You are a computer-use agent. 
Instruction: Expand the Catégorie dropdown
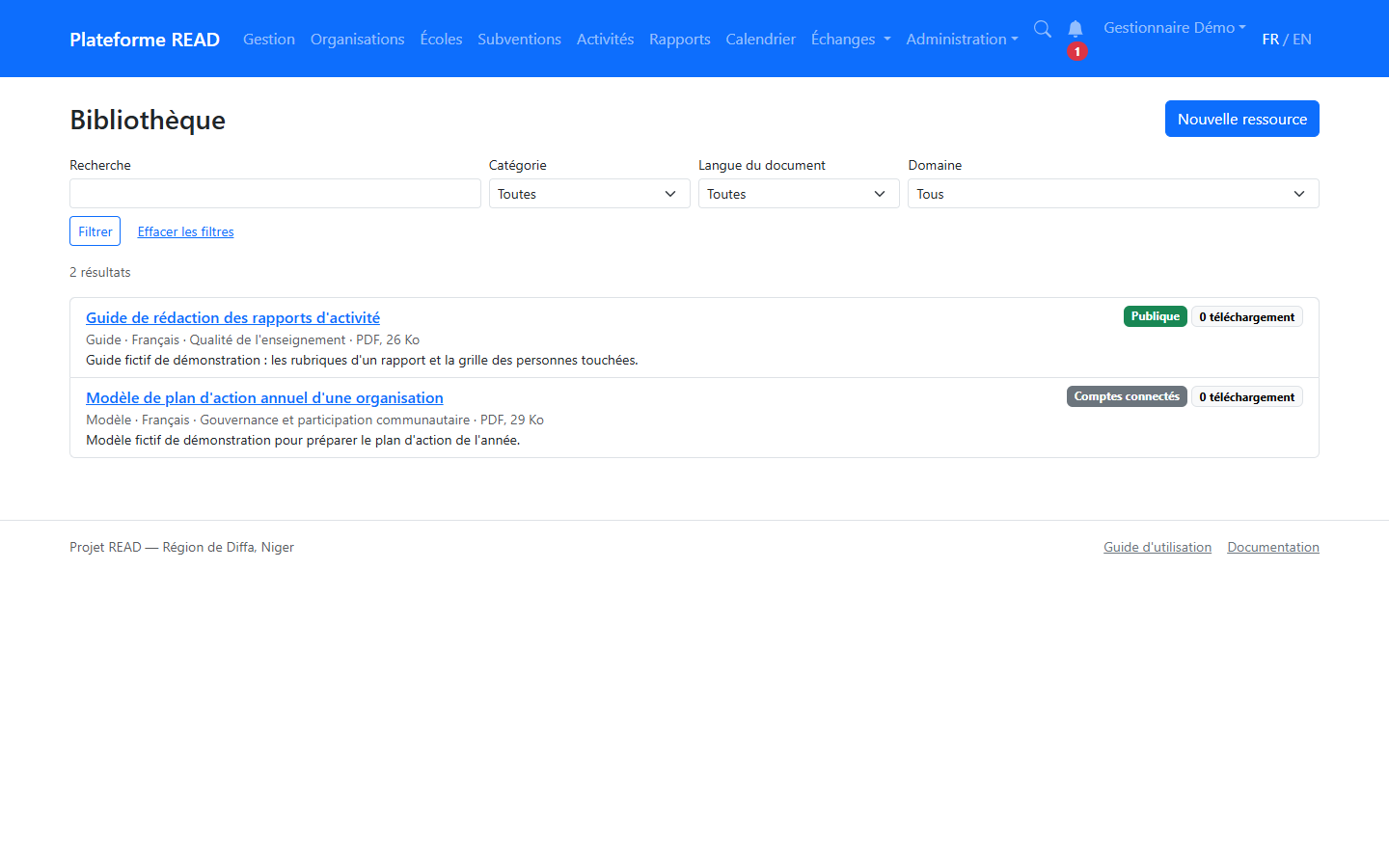[589, 194]
